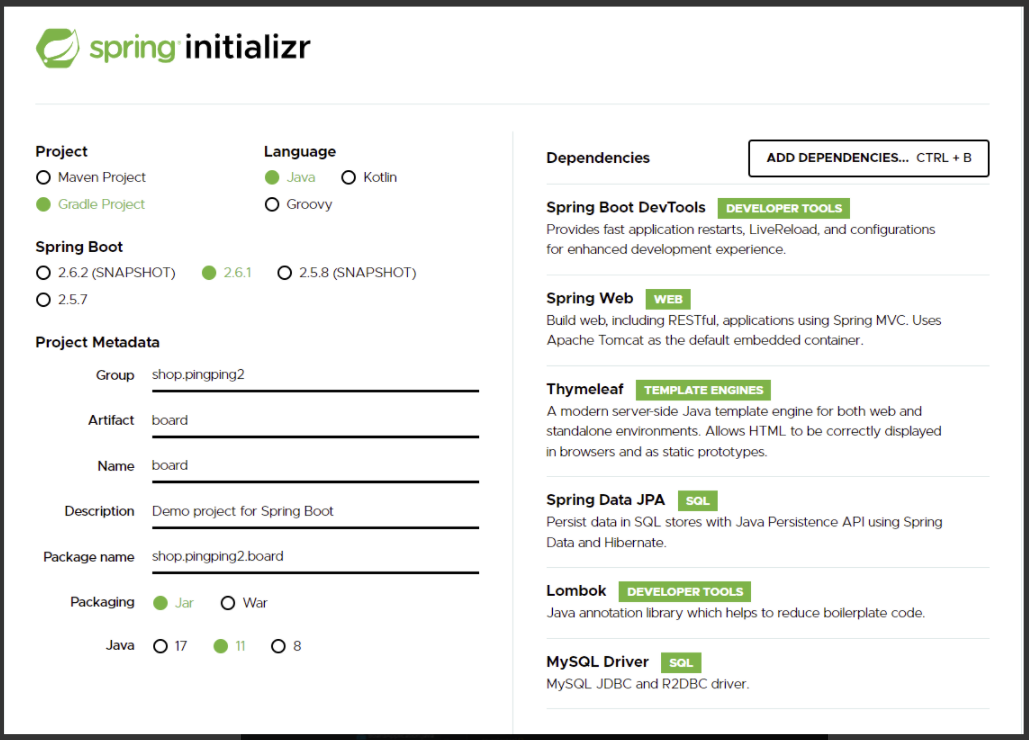Click the Spring Boot section heading
This screenshot has height=740, width=1029.
[79, 247]
